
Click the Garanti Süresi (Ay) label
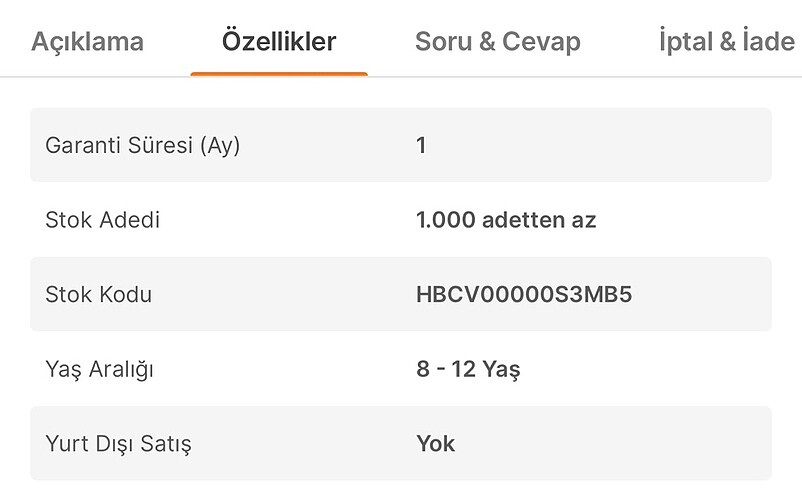tap(143, 145)
